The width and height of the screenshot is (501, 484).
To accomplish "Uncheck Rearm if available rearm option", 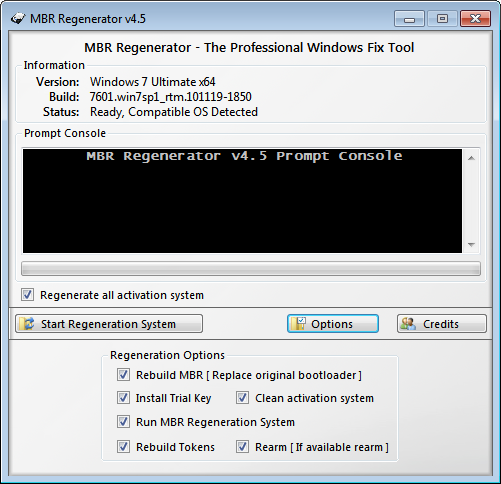I will [242, 447].
